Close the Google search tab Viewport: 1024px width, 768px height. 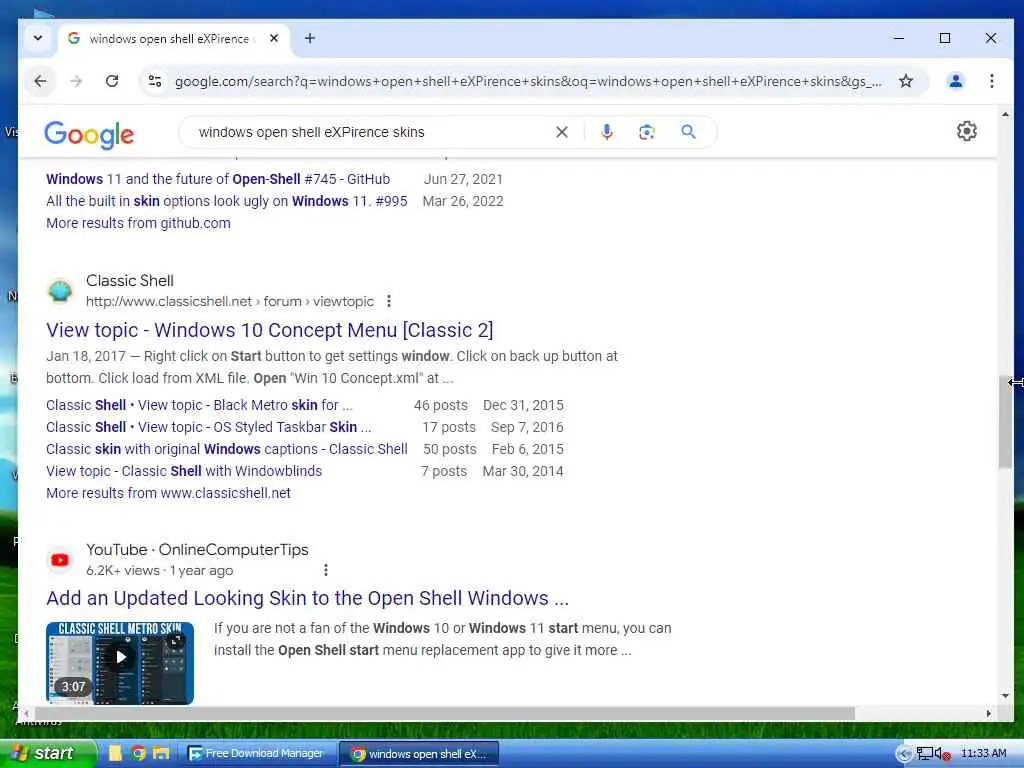tap(274, 39)
